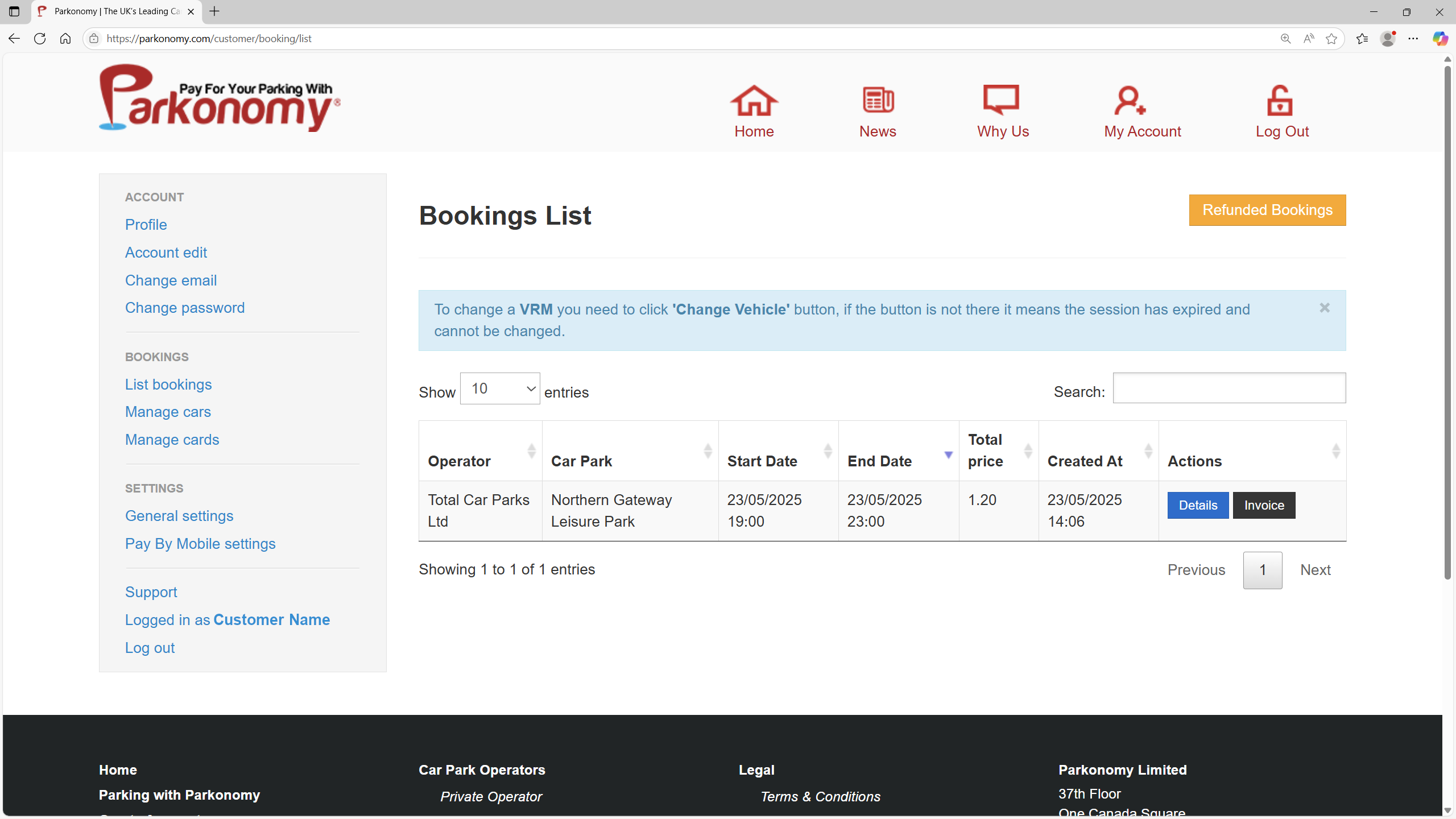Open the My Account person icon
This screenshot has width=1456, height=819.
(1129, 100)
